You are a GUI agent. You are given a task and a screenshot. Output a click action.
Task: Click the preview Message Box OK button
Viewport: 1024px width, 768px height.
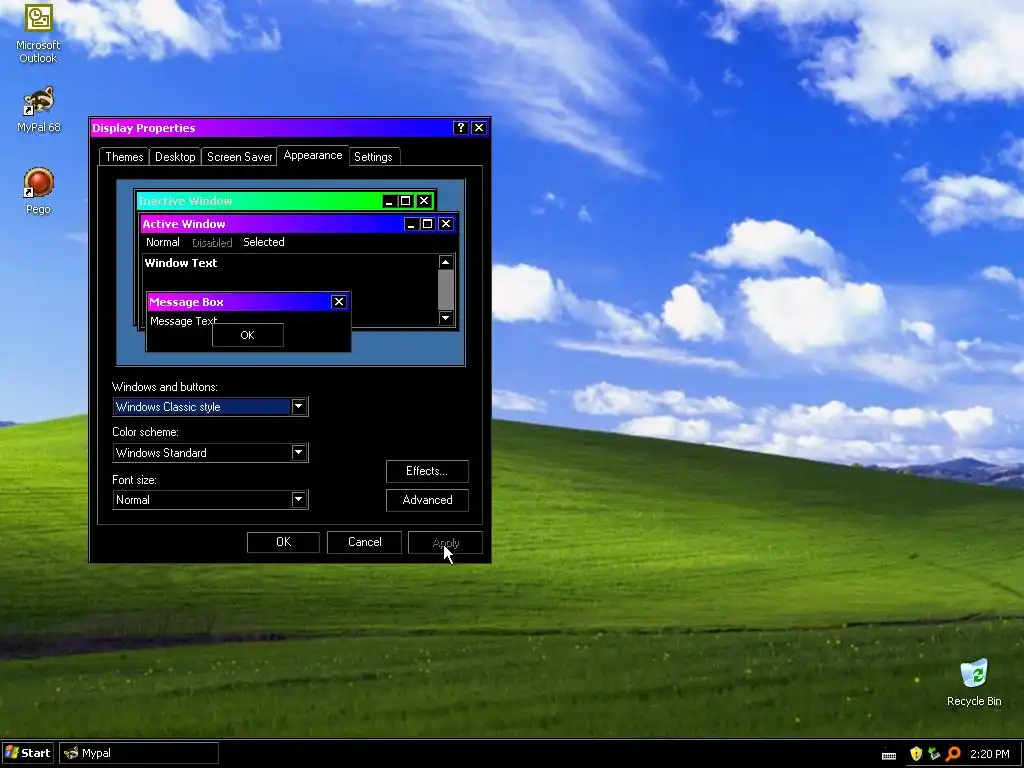[248, 335]
